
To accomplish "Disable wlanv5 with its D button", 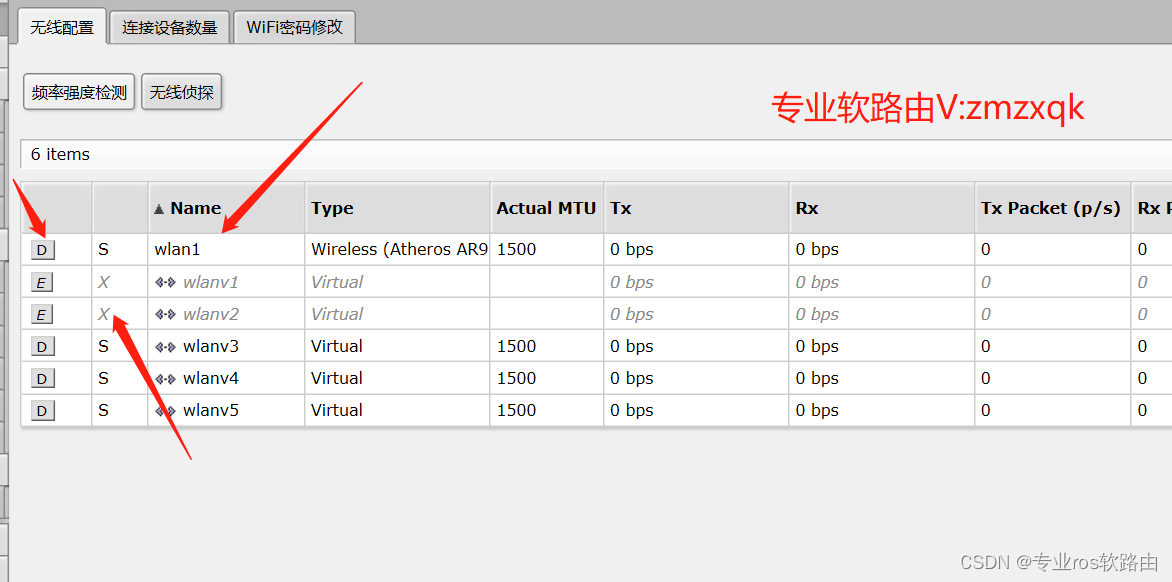I will point(43,411).
